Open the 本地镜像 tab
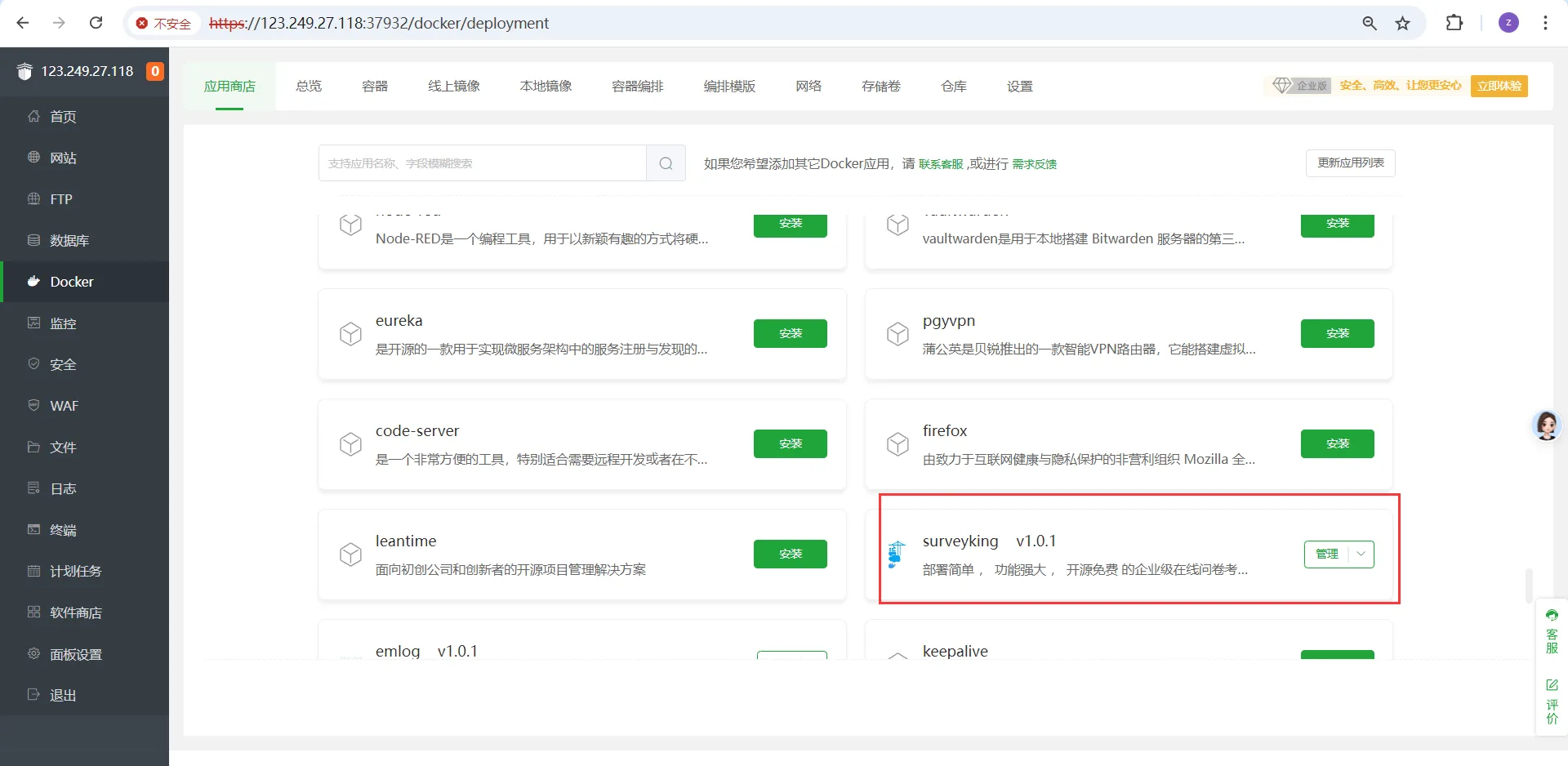This screenshot has width=1568, height=766. tap(546, 87)
